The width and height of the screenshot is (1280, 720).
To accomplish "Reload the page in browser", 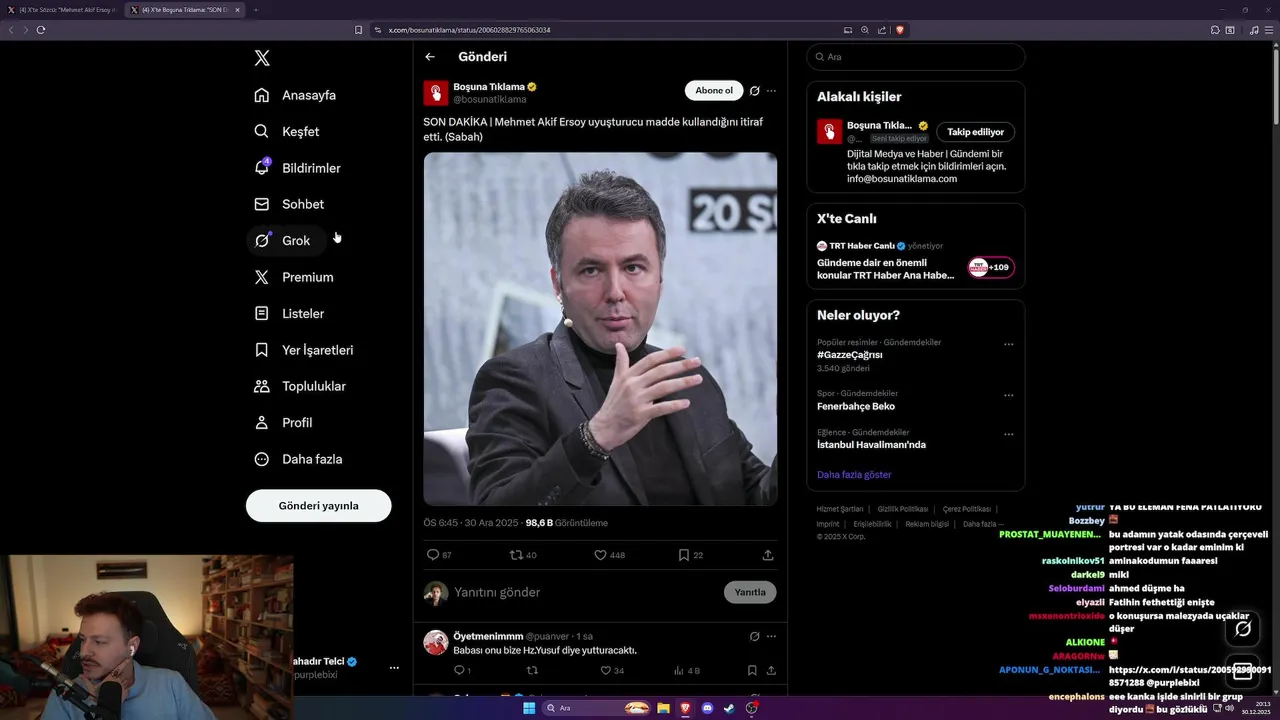I will click(41, 30).
